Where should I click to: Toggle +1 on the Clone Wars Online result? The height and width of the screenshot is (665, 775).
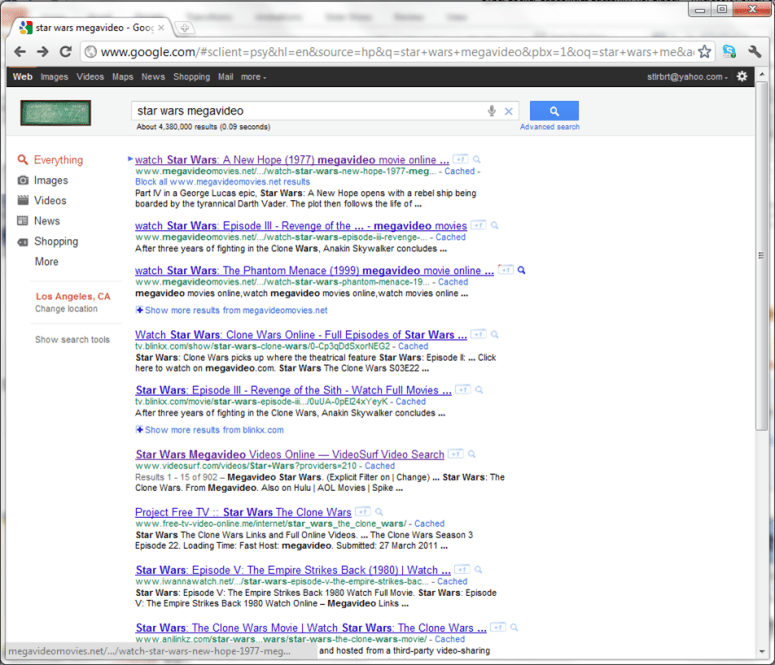click(x=479, y=334)
